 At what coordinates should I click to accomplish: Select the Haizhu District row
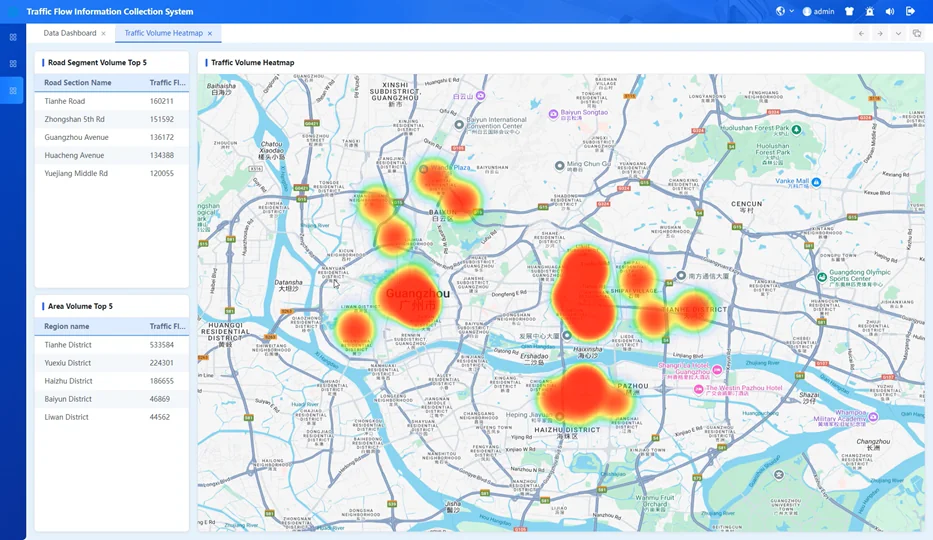point(112,381)
